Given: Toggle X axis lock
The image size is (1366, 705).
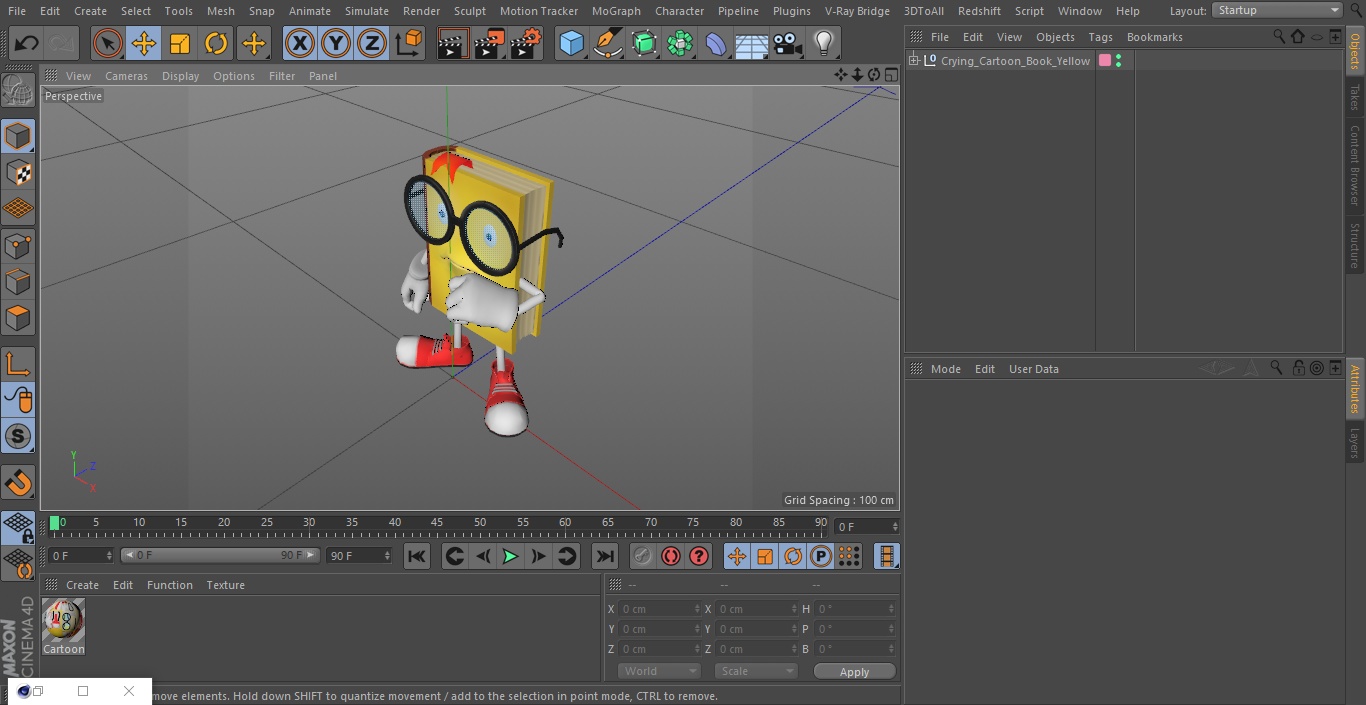Looking at the screenshot, I should click(300, 43).
